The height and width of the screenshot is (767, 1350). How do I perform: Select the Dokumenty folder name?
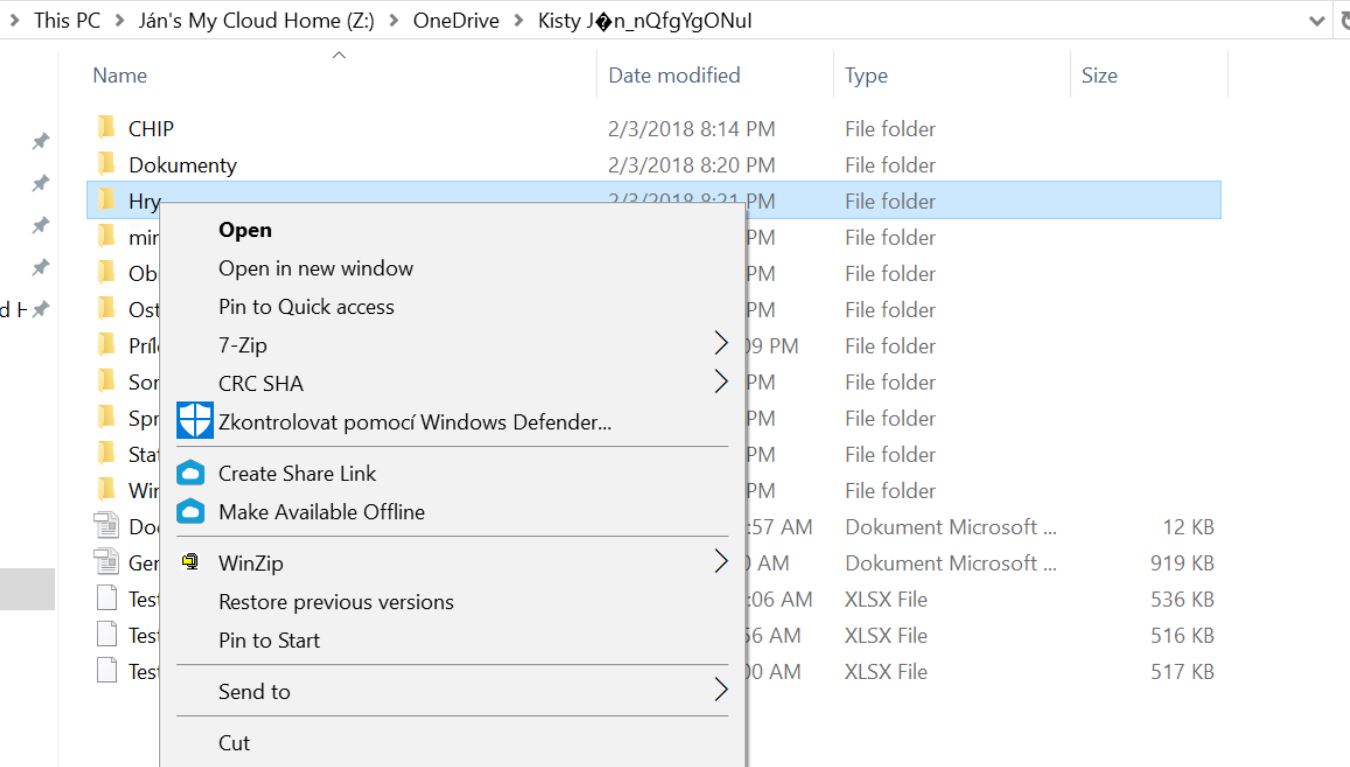coord(183,165)
